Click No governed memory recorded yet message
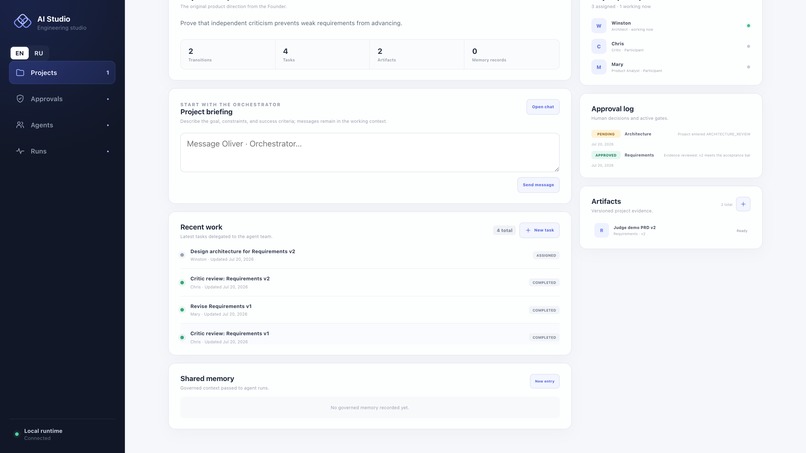This screenshot has height=453, width=806. click(370, 408)
